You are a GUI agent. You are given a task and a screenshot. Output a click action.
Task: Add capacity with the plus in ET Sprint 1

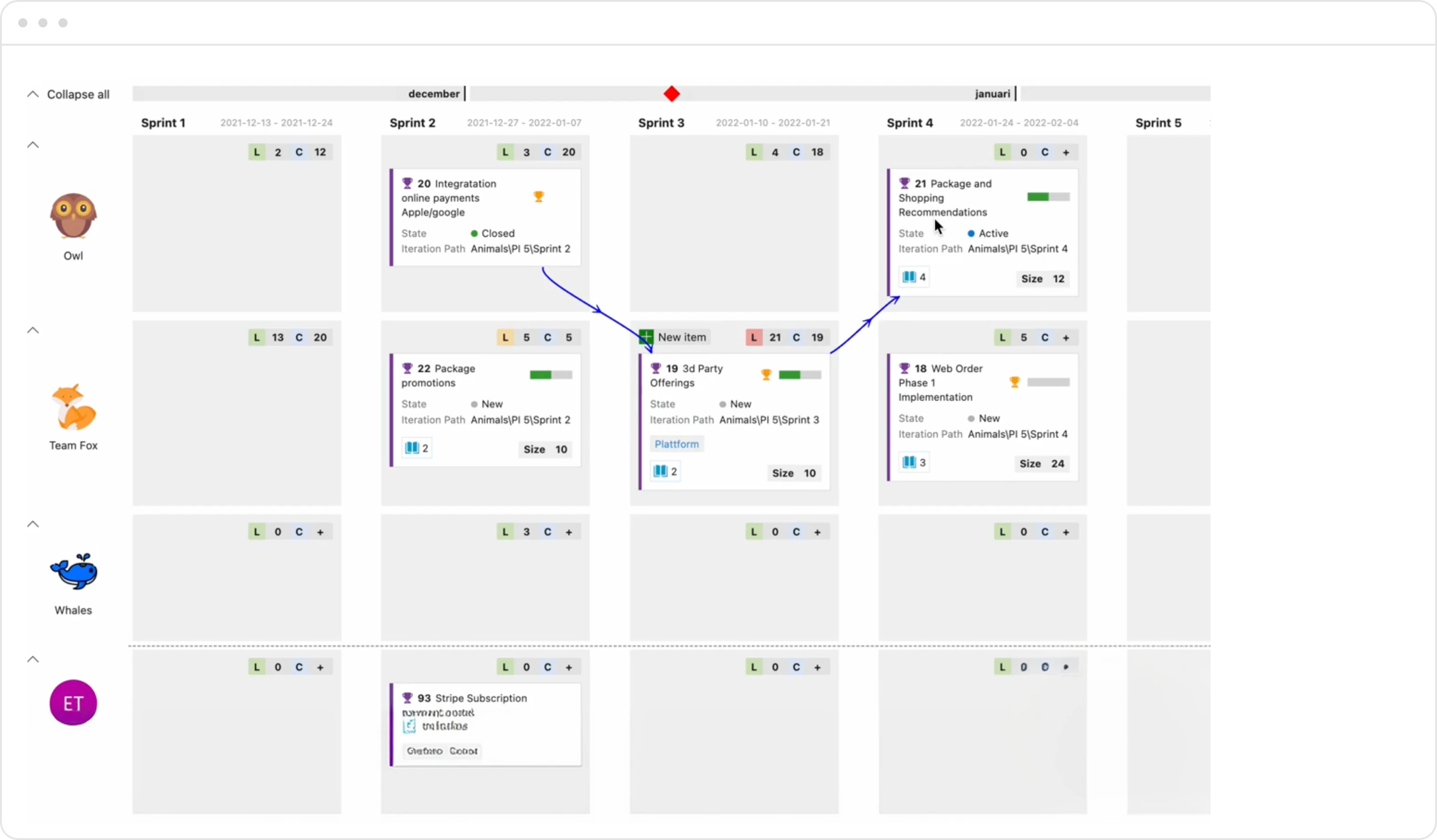320,667
